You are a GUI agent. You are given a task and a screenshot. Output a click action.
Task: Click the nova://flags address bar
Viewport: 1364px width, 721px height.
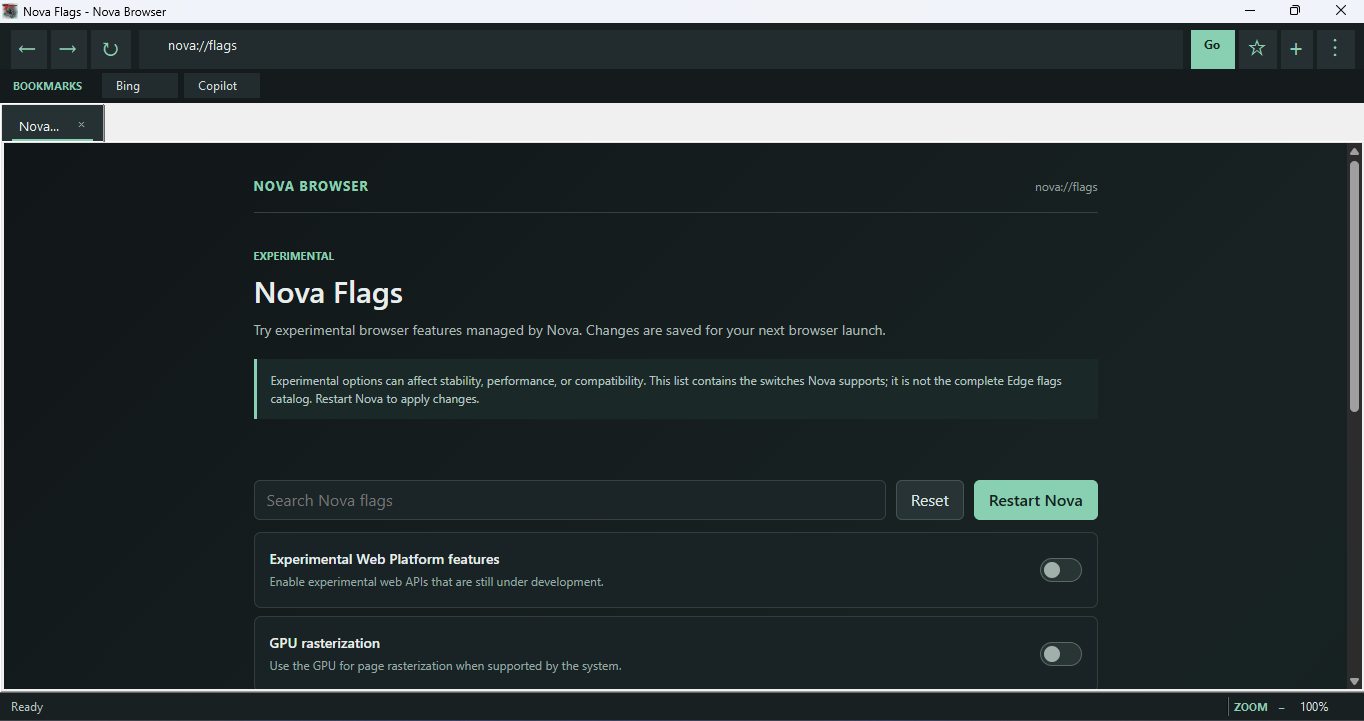[x=660, y=49]
